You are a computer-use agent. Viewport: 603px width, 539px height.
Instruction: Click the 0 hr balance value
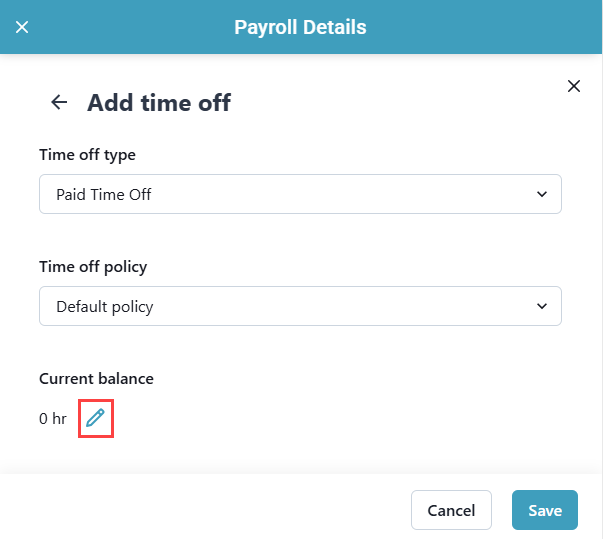pos(53,419)
